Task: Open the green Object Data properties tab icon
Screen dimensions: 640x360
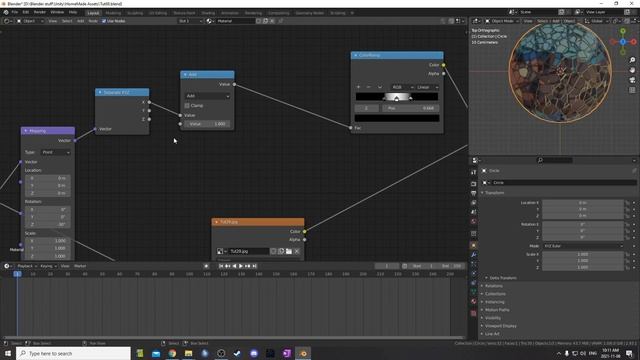Action: [x=473, y=292]
